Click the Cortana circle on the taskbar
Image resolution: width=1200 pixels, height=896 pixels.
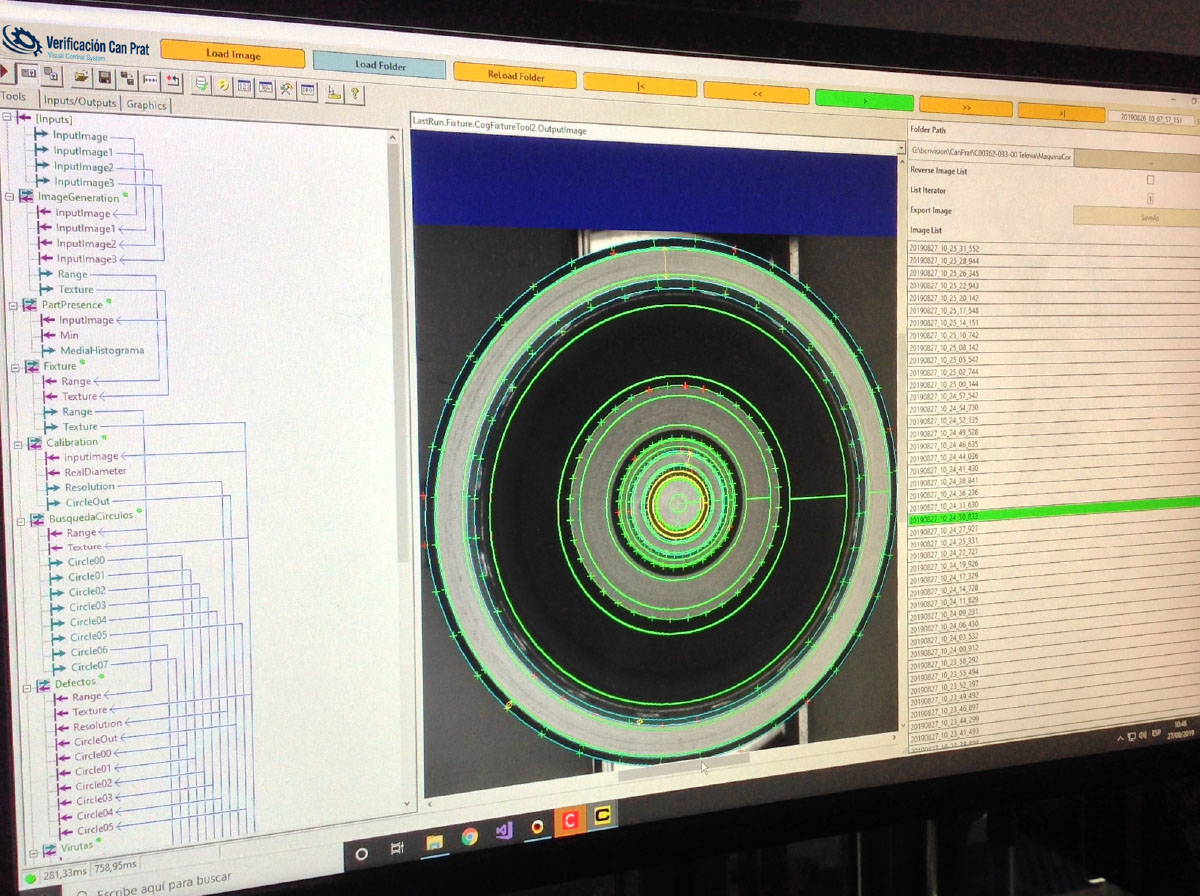point(361,854)
